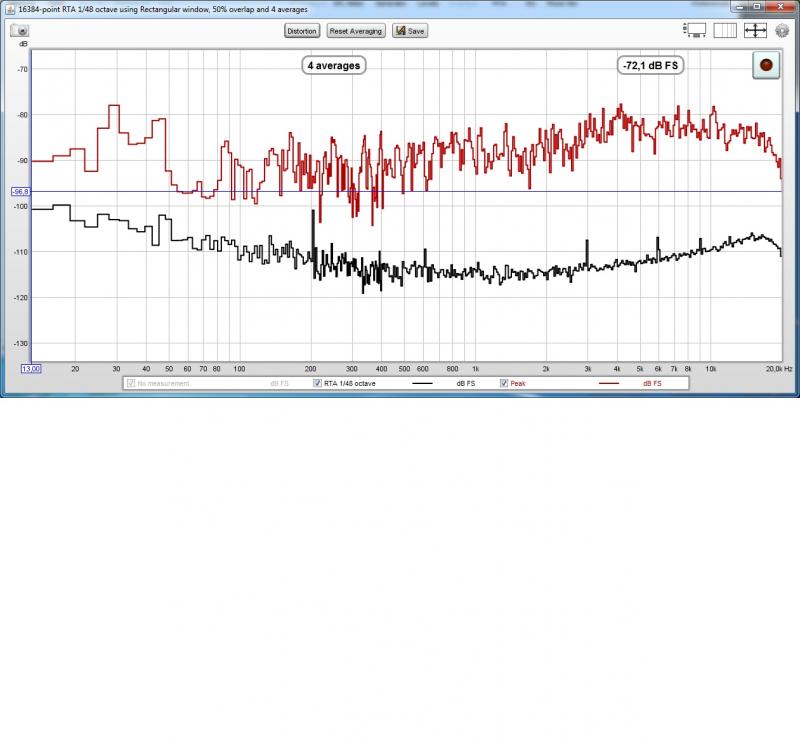The height and width of the screenshot is (742, 800).
Task: Start recording with the red record button
Action: pyautogui.click(x=766, y=65)
